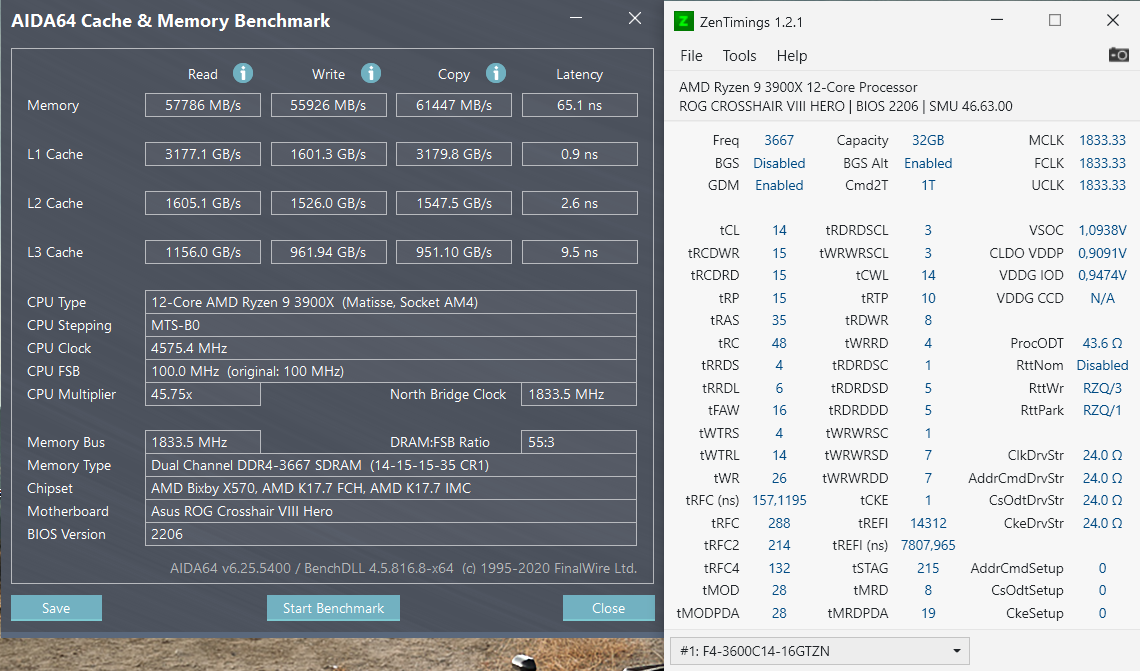The image size is (1140, 671).
Task: Click the L1 Cache latency 0.9 ns
Action: pos(579,154)
